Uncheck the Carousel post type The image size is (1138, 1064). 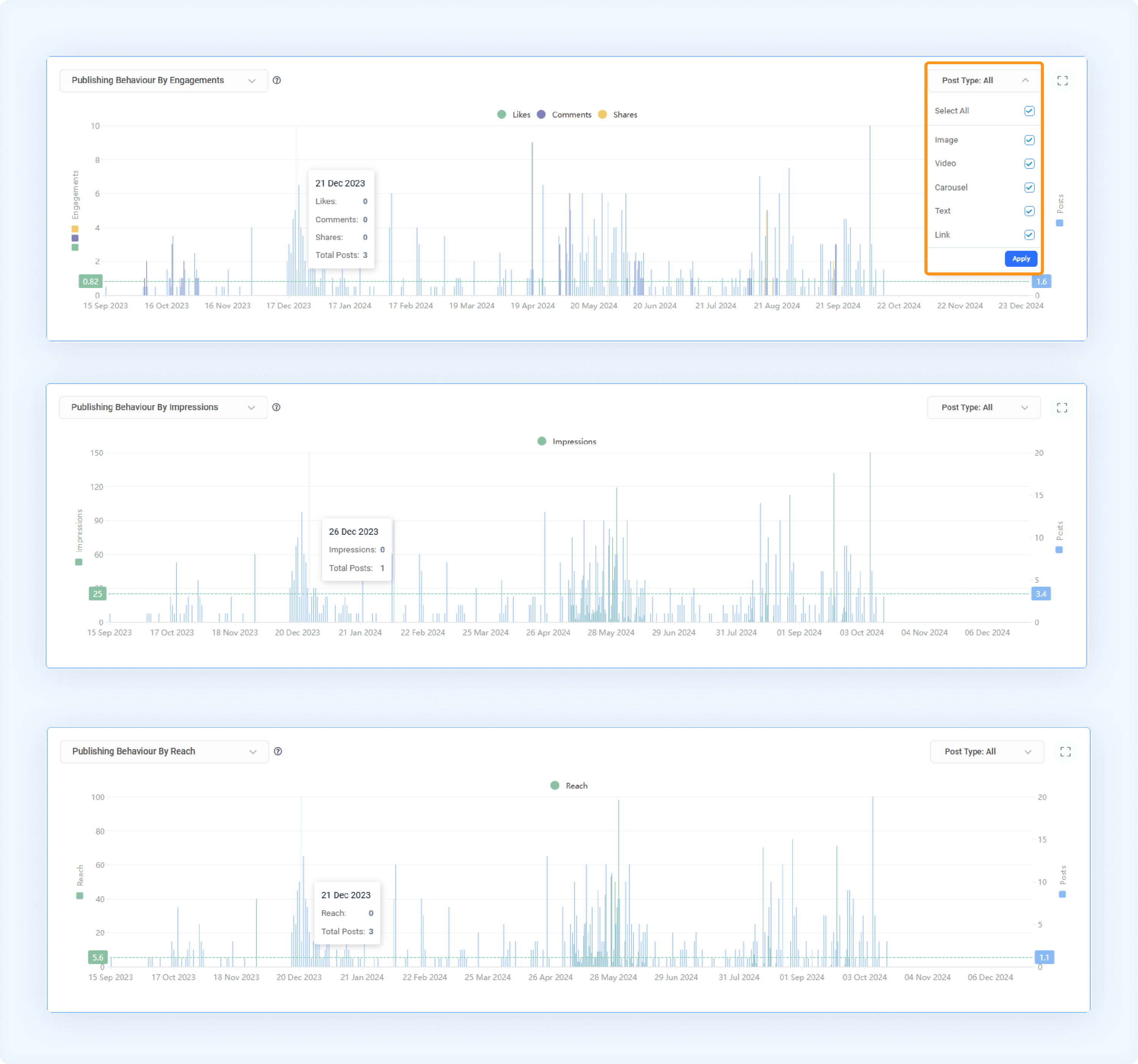1029,187
